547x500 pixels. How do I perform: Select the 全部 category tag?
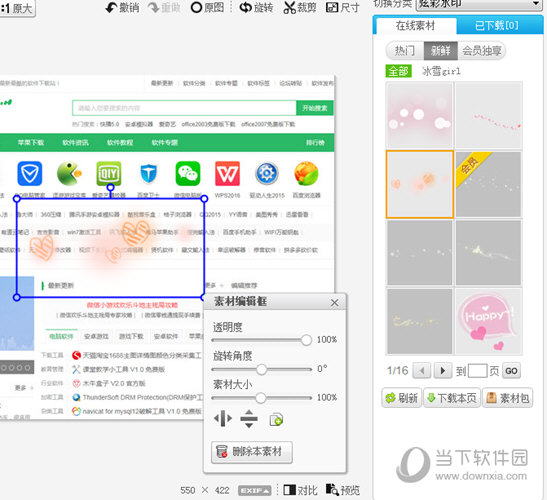click(x=398, y=71)
